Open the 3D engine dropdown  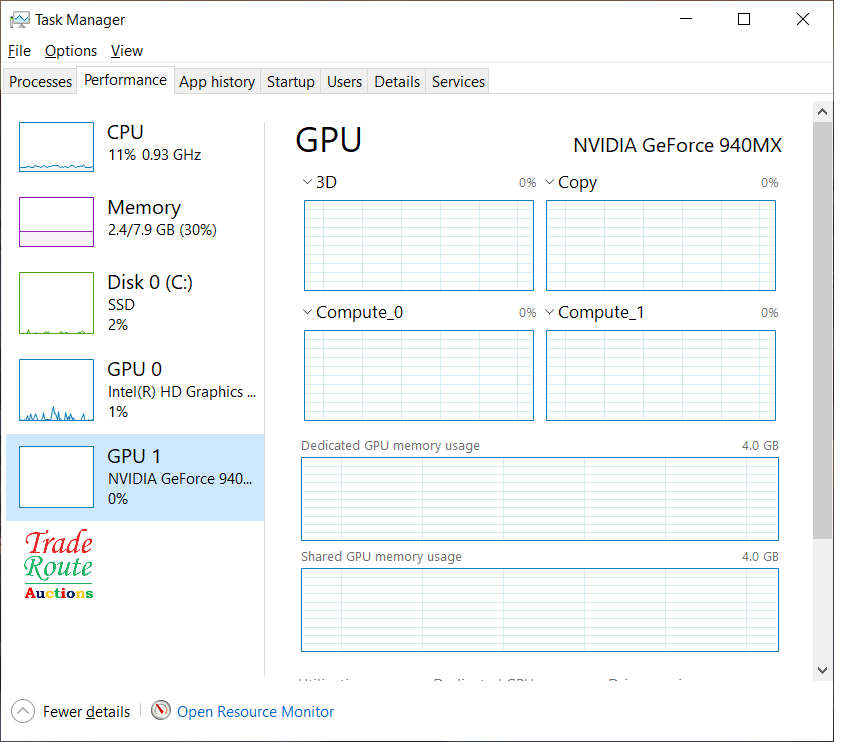coord(307,182)
